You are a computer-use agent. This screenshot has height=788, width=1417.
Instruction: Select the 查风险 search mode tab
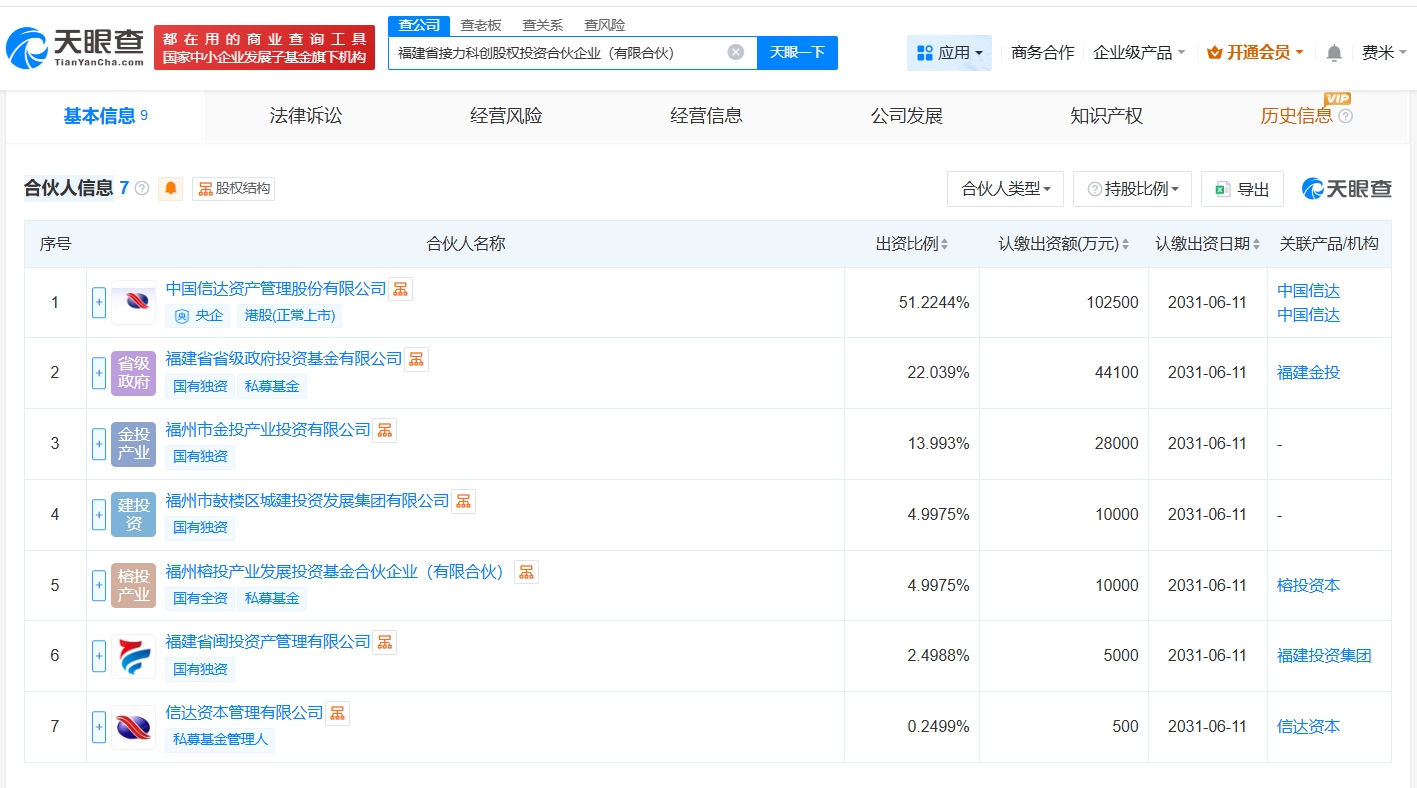click(605, 25)
